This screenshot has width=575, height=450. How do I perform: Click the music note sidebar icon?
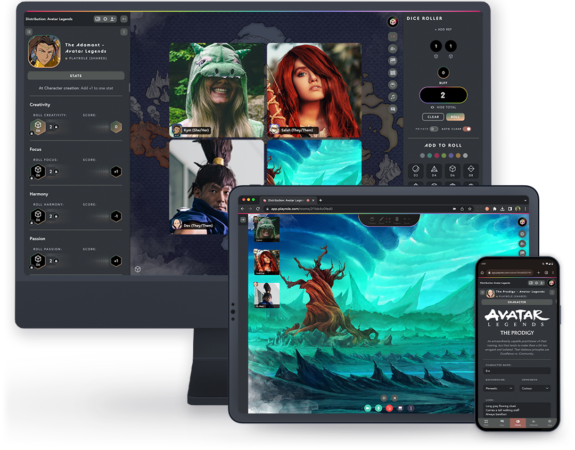(x=393, y=97)
